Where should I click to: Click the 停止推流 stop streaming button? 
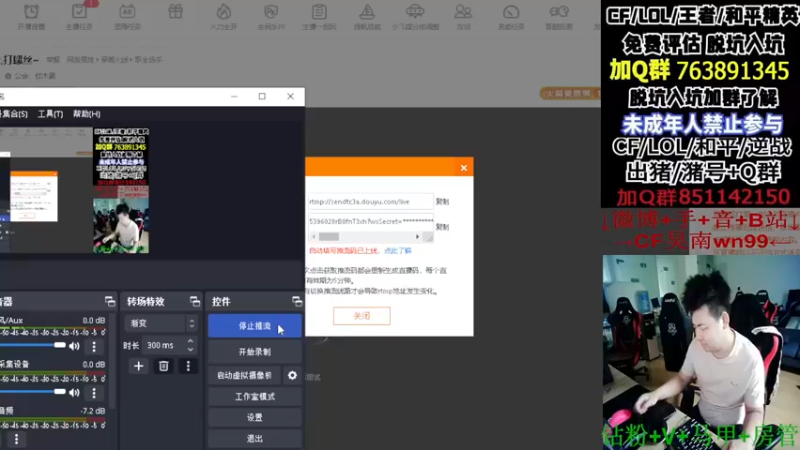255,326
